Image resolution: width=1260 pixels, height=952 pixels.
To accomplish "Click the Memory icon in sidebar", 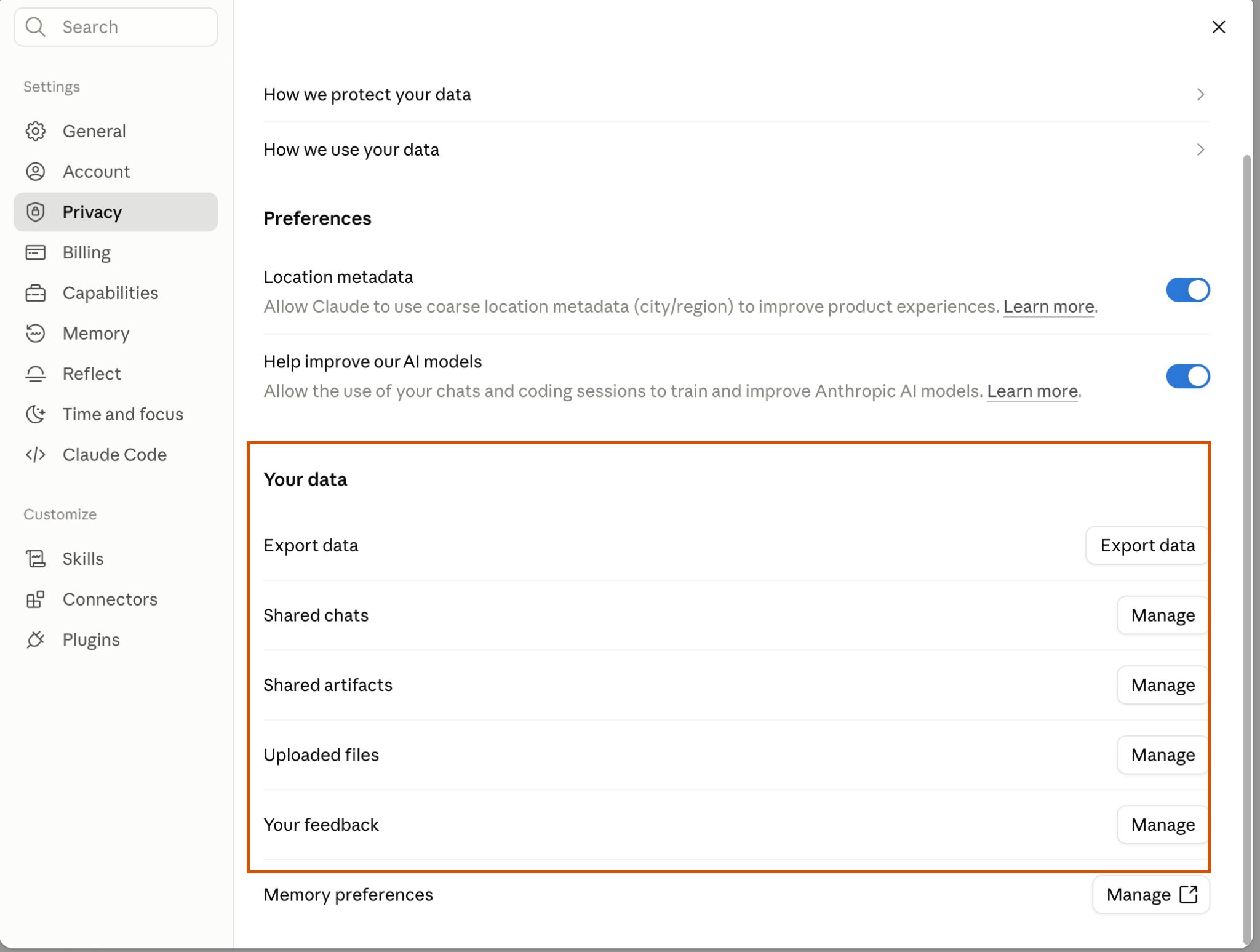I will tap(36, 334).
